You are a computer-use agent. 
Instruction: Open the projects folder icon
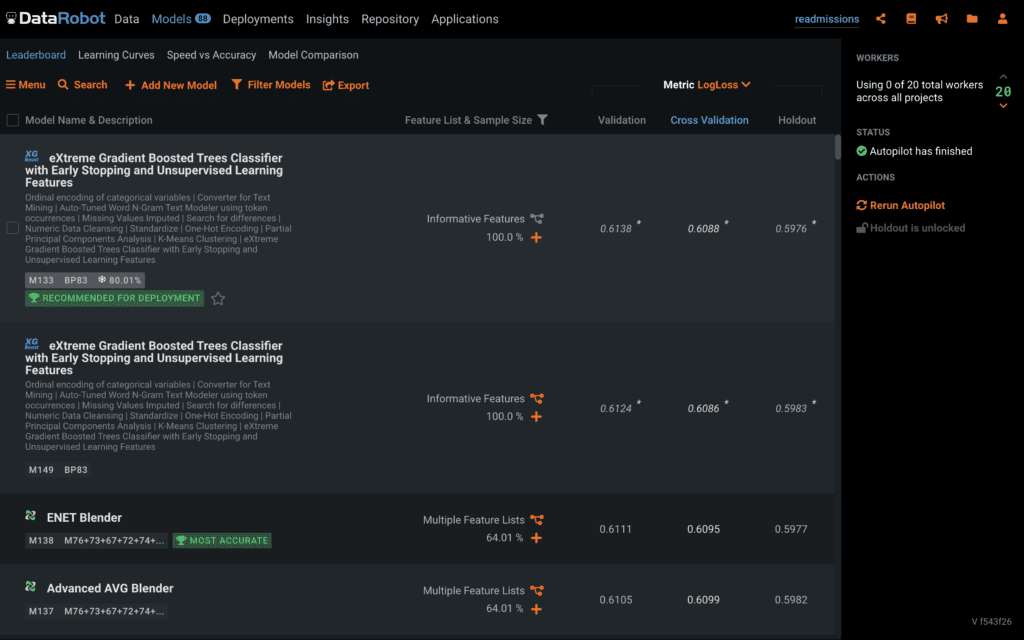click(x=972, y=19)
